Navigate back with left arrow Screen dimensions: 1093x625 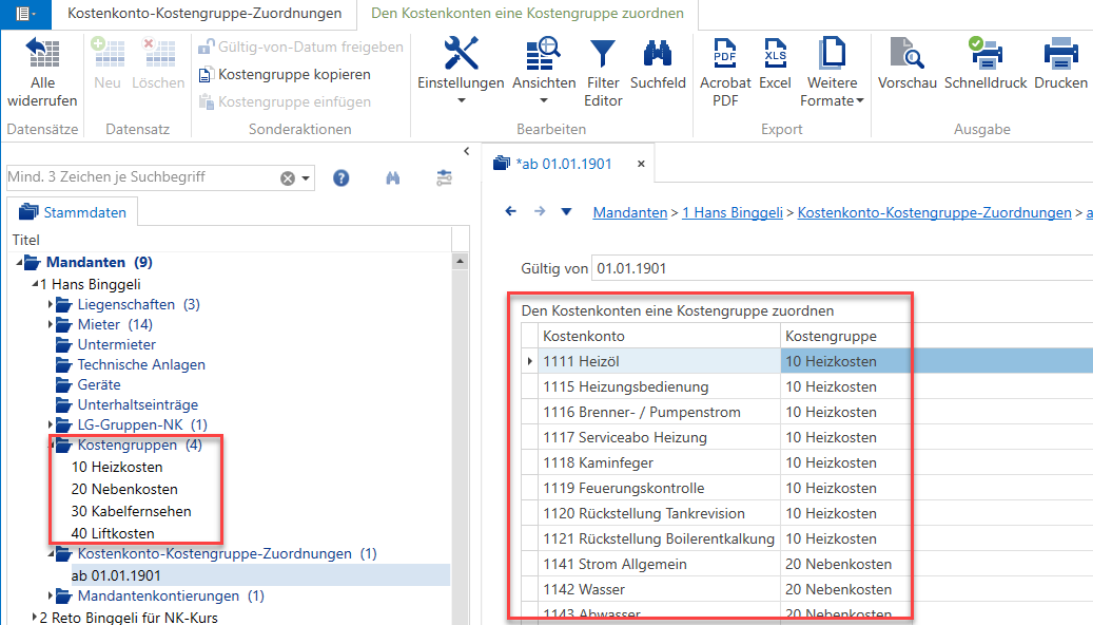tap(511, 211)
